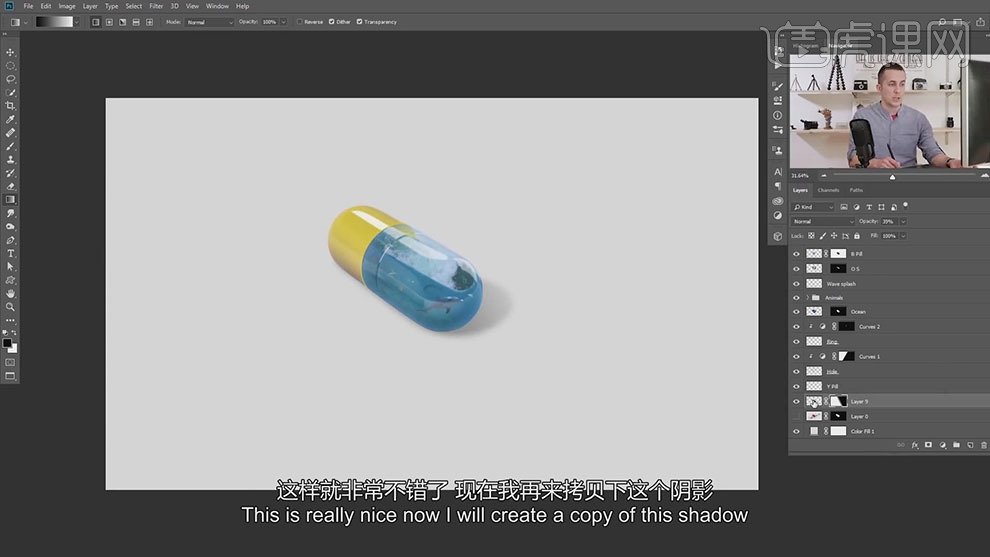Open the layer Fill dropdown
Image resolution: width=990 pixels, height=557 pixels.
pyautogui.click(x=903, y=236)
